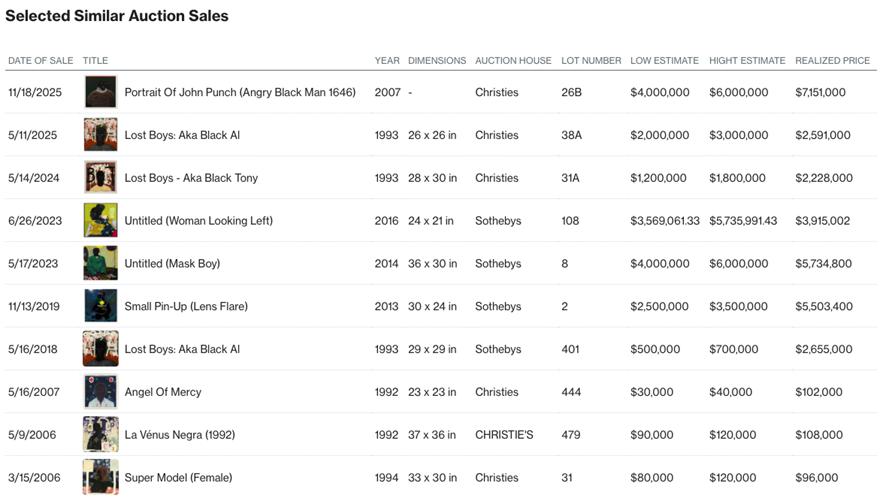Open the Portrait Of John Punch artwork thumbnail
Screen dimensions: 883x498
click(100, 92)
